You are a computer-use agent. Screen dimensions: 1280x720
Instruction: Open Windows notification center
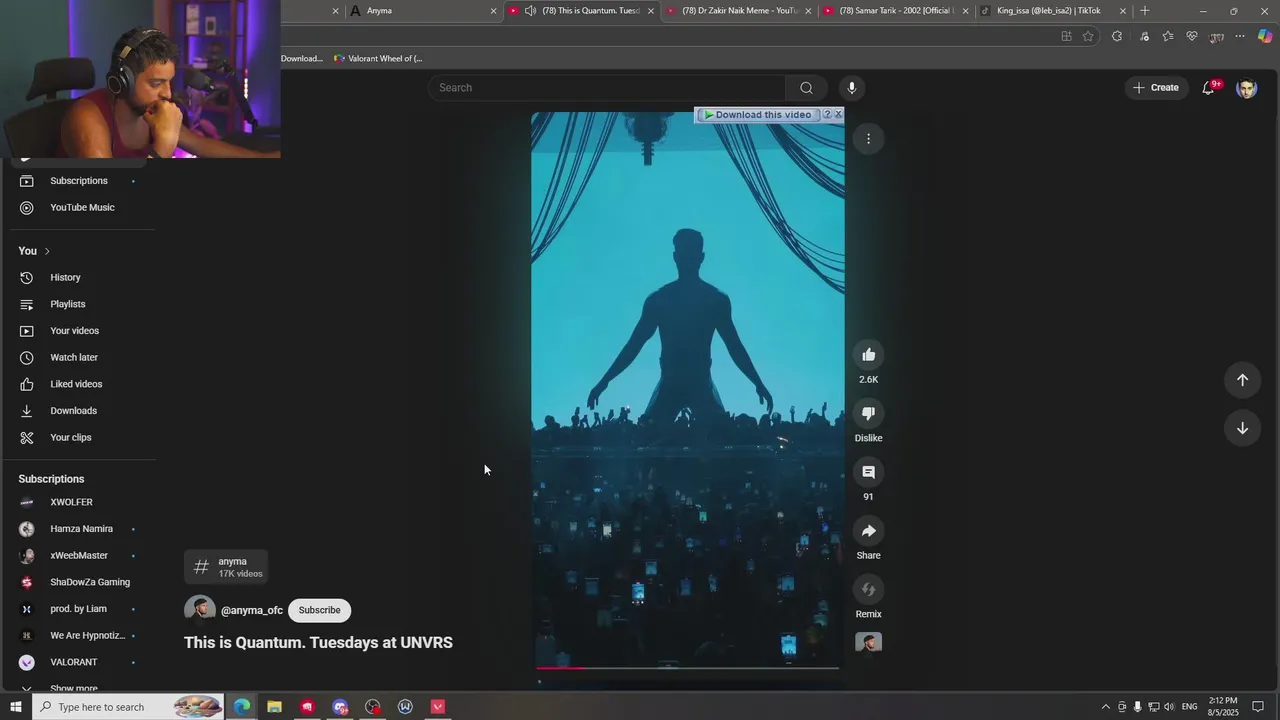(1258, 707)
